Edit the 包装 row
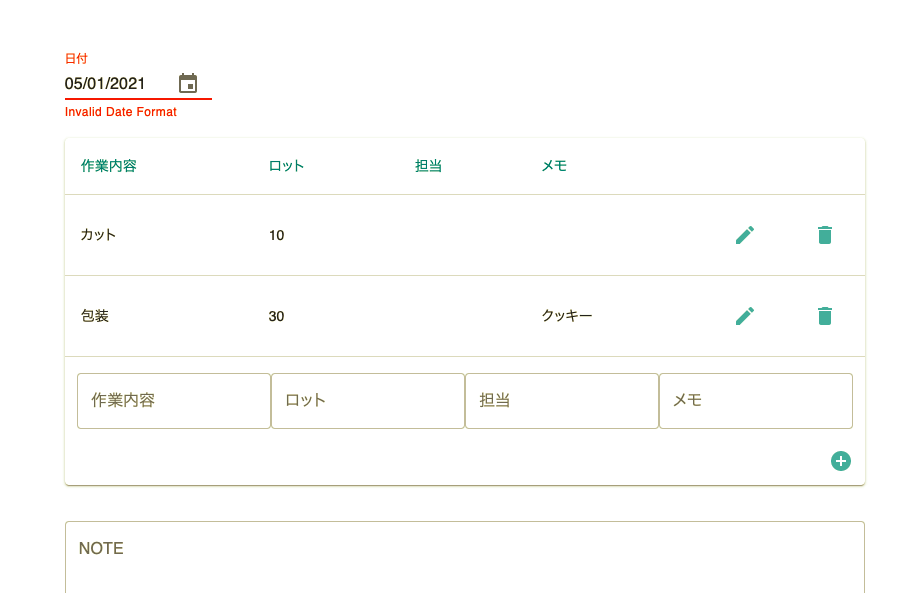Screen dimensions: 909x593 click(745, 316)
